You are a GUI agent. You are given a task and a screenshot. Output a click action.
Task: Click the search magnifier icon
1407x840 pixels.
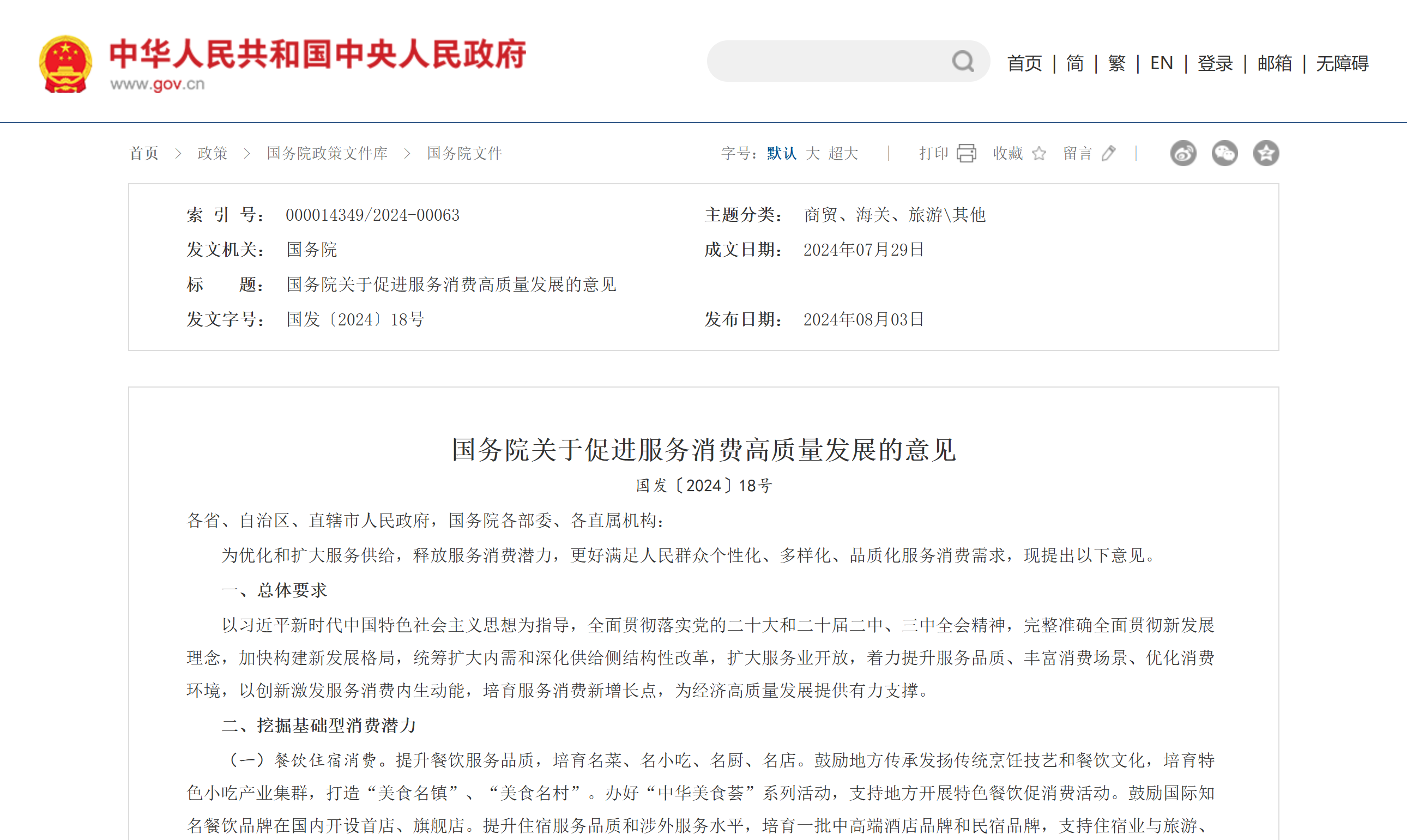[x=963, y=61]
